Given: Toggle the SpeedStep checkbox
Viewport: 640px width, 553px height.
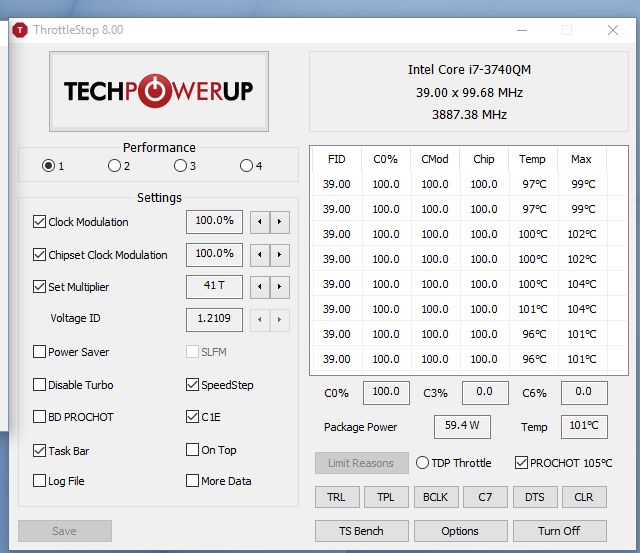Looking at the screenshot, I should coord(192,384).
